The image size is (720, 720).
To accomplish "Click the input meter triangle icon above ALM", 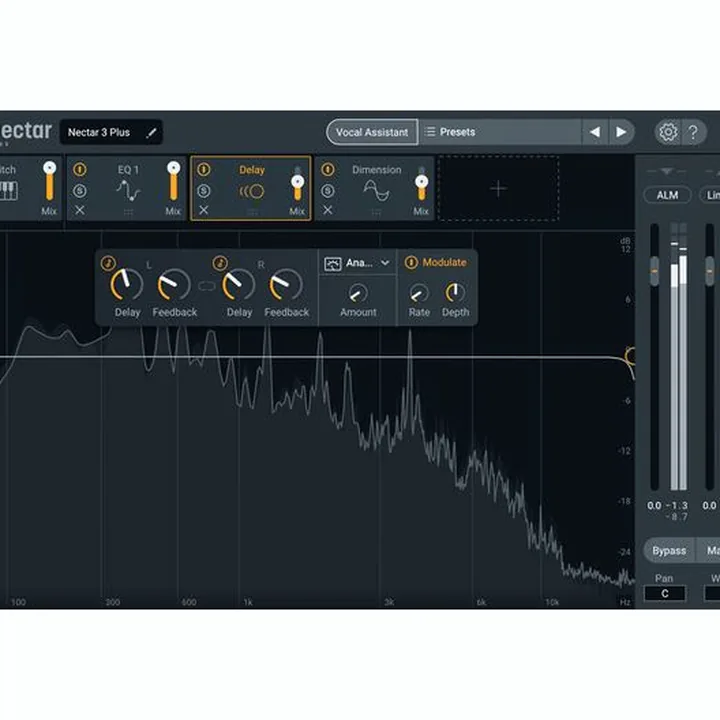I will [x=667, y=172].
